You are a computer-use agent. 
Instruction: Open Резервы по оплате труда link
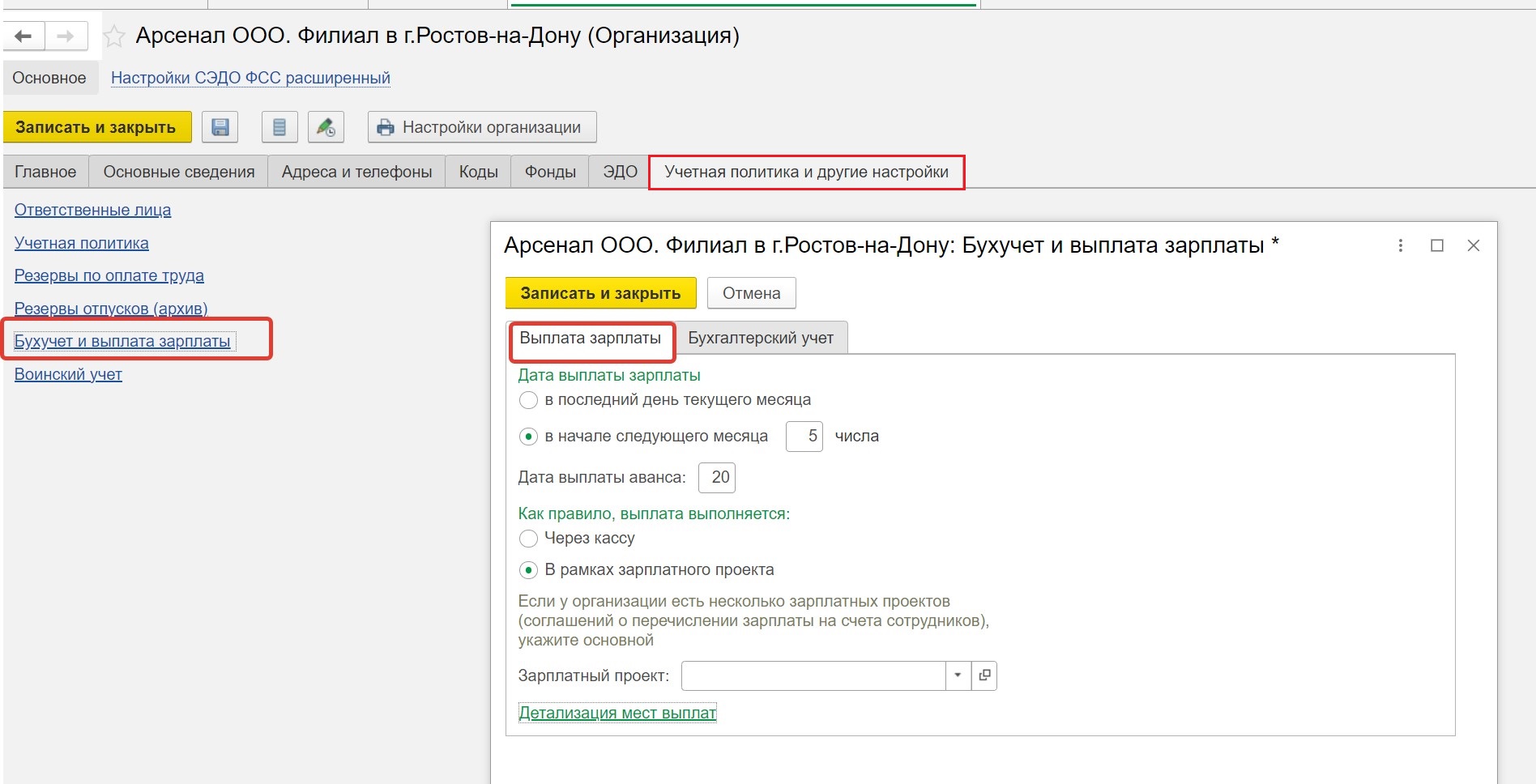coord(109,275)
